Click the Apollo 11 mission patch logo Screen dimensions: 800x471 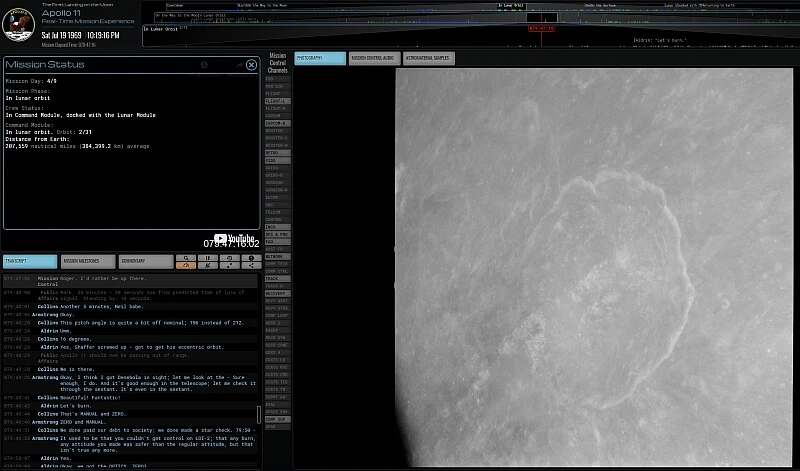tap(18, 25)
